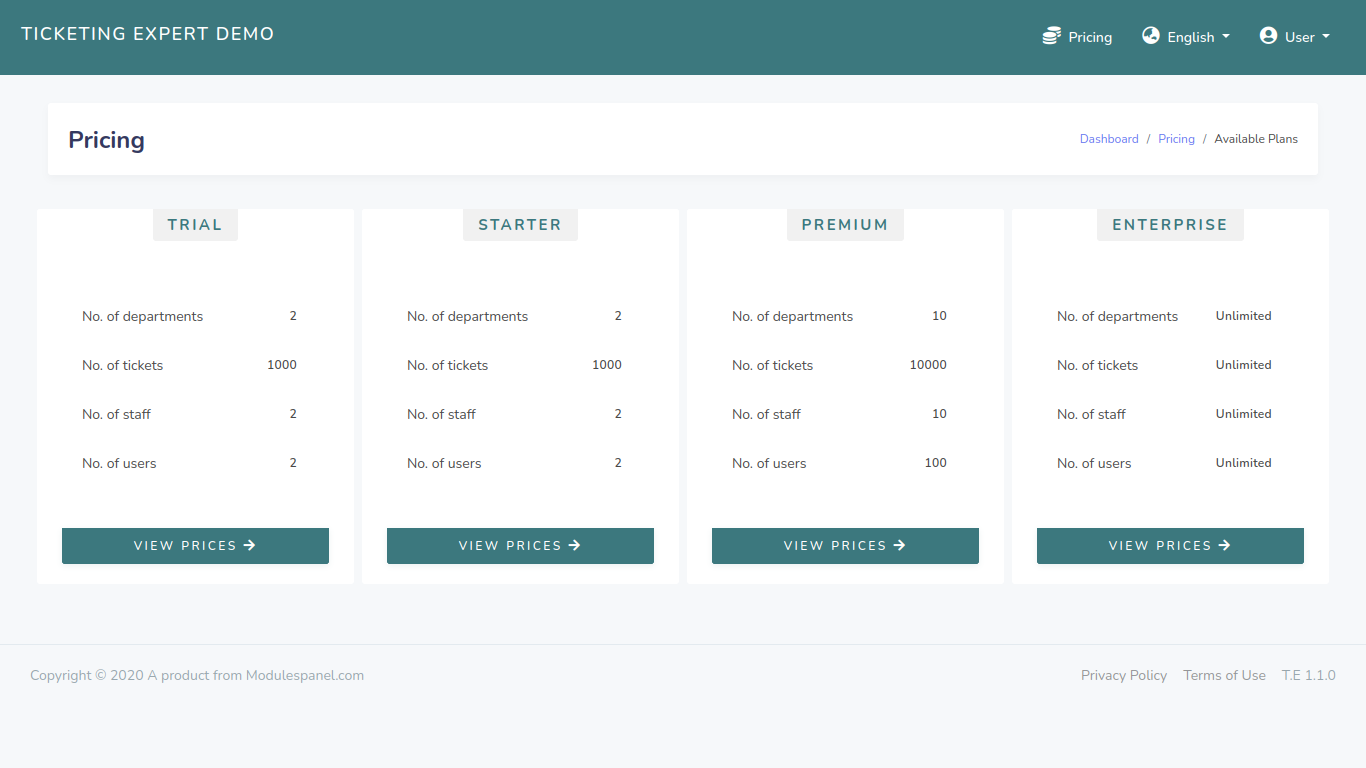Click the TICKETING EXPERT DEMO title
Viewport: 1366px width, 768px height.
[147, 33]
